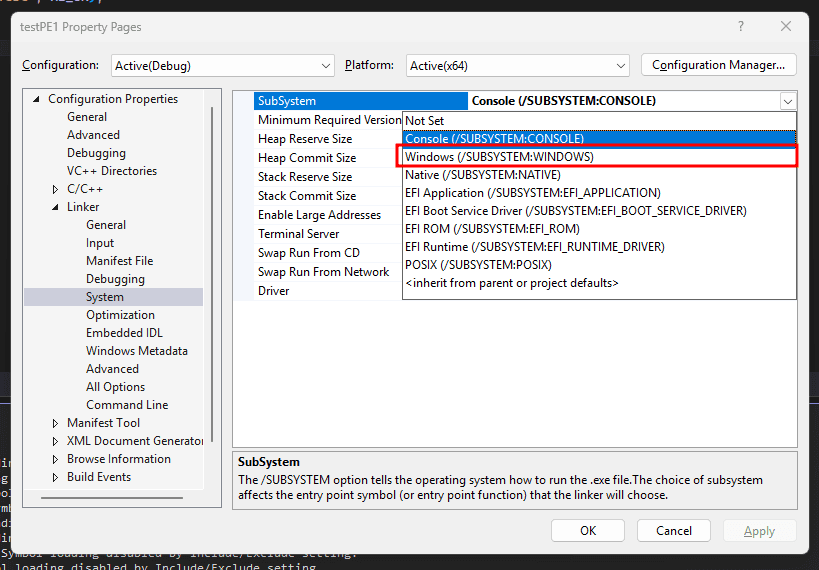
Task: Select Optimization under Linker
Action: (120, 315)
